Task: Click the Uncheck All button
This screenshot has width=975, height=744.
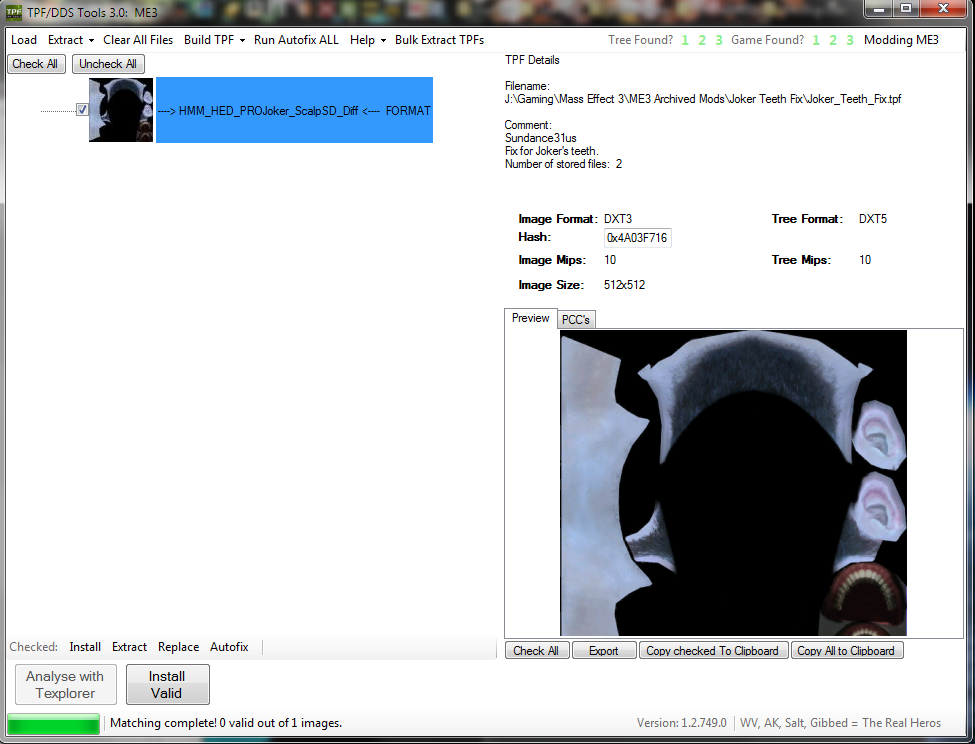Action: [108, 64]
